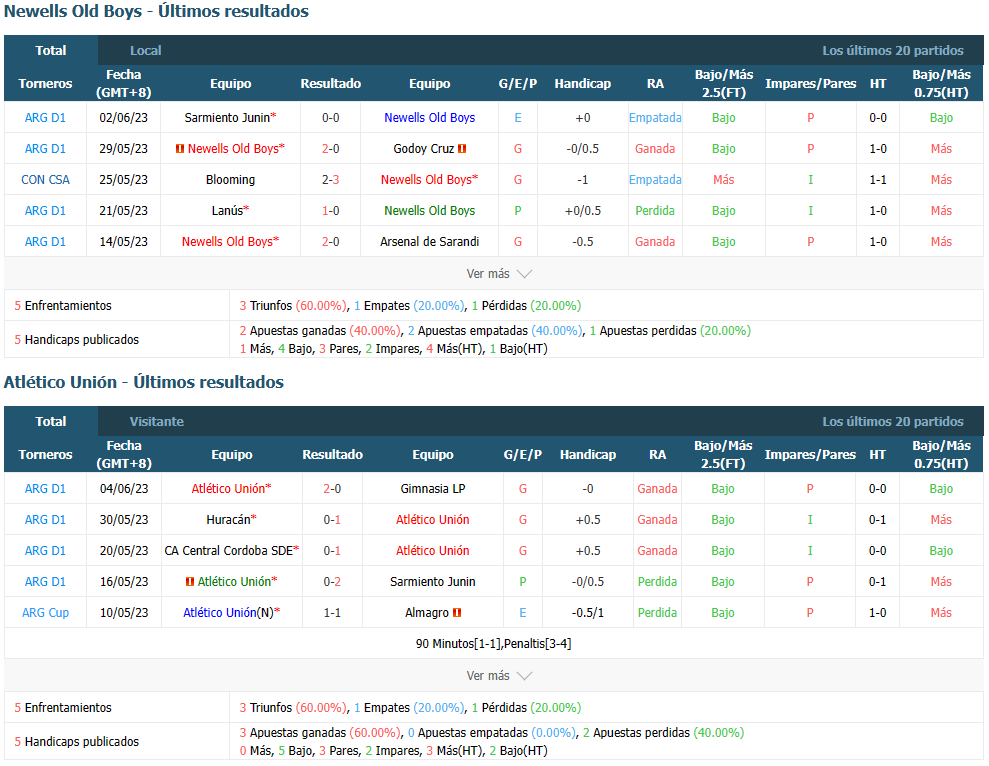This screenshot has width=989, height=766.
Task: Select the Total tab in the Newells table
Action: tap(50, 50)
